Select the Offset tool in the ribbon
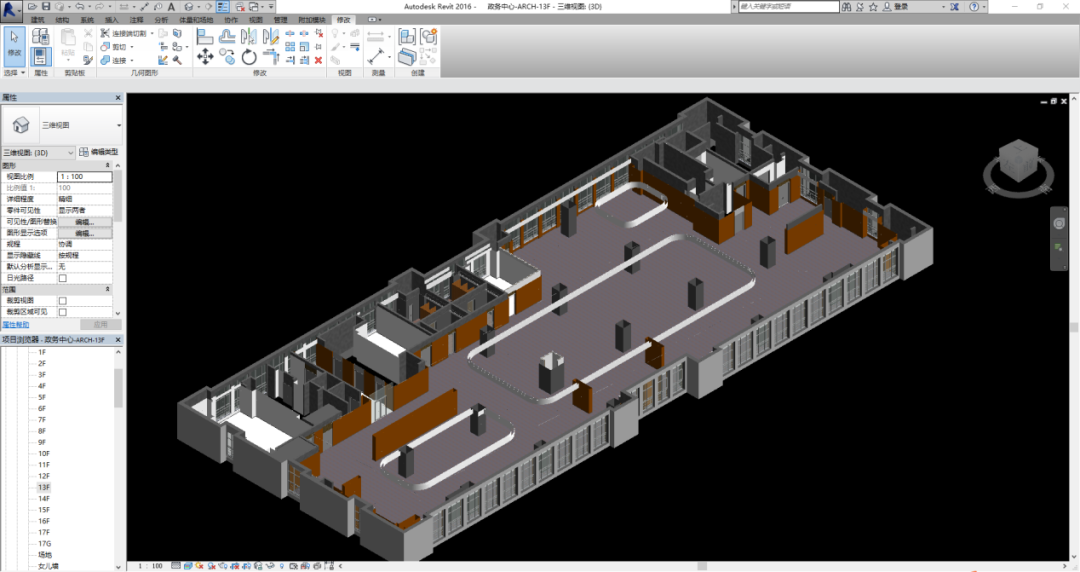This screenshot has width=1080, height=572. (227, 36)
